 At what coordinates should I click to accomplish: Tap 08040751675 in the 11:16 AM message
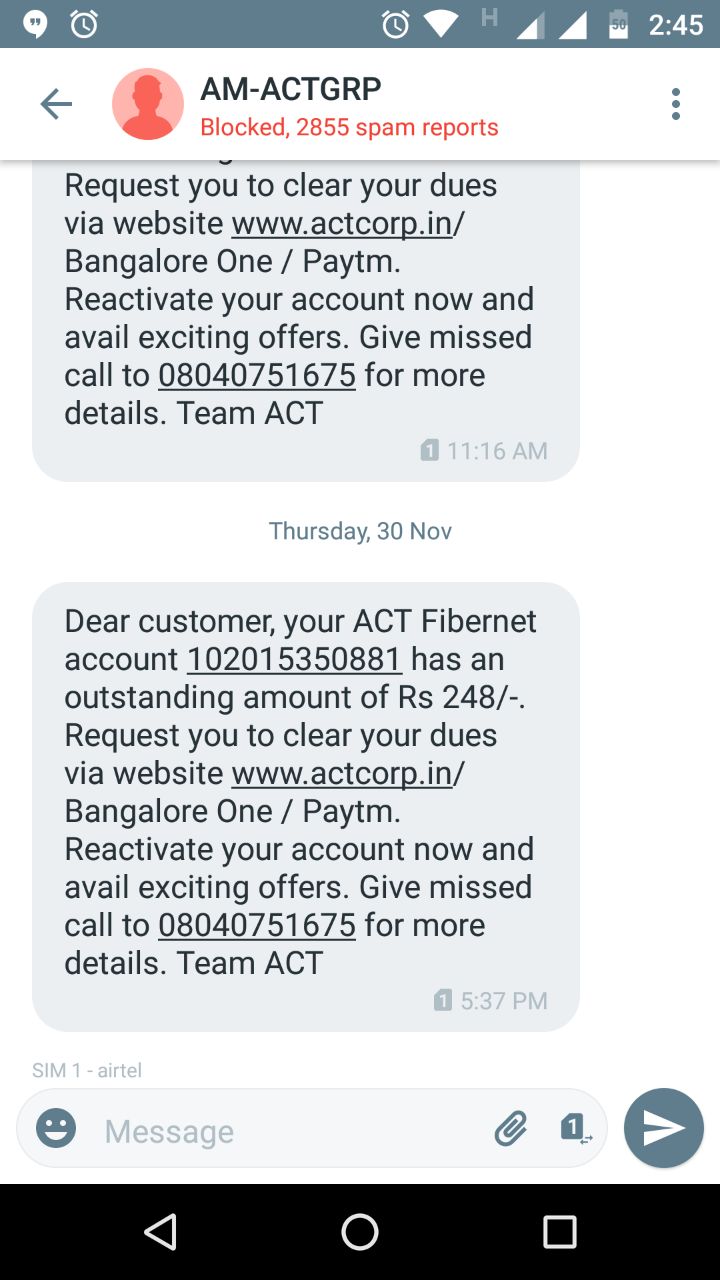pyautogui.click(x=257, y=376)
